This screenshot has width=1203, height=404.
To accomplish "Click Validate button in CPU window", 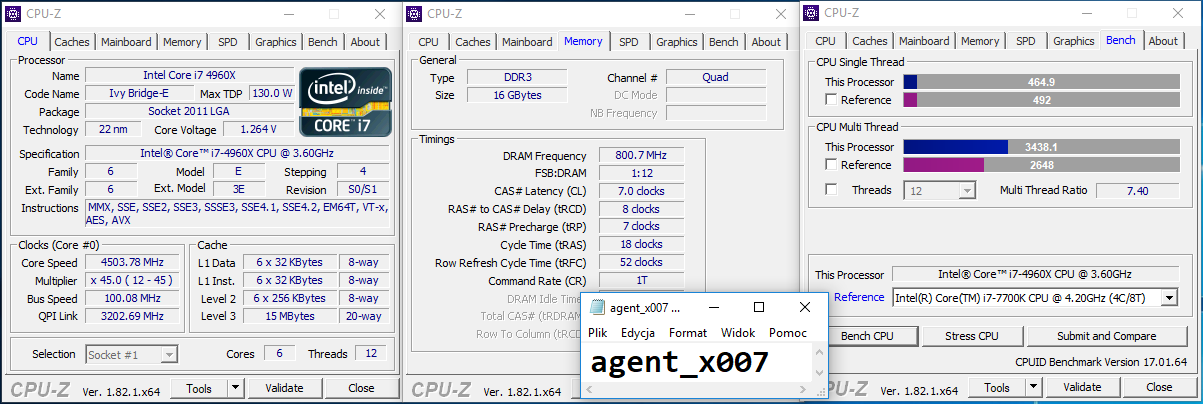I will point(284,388).
